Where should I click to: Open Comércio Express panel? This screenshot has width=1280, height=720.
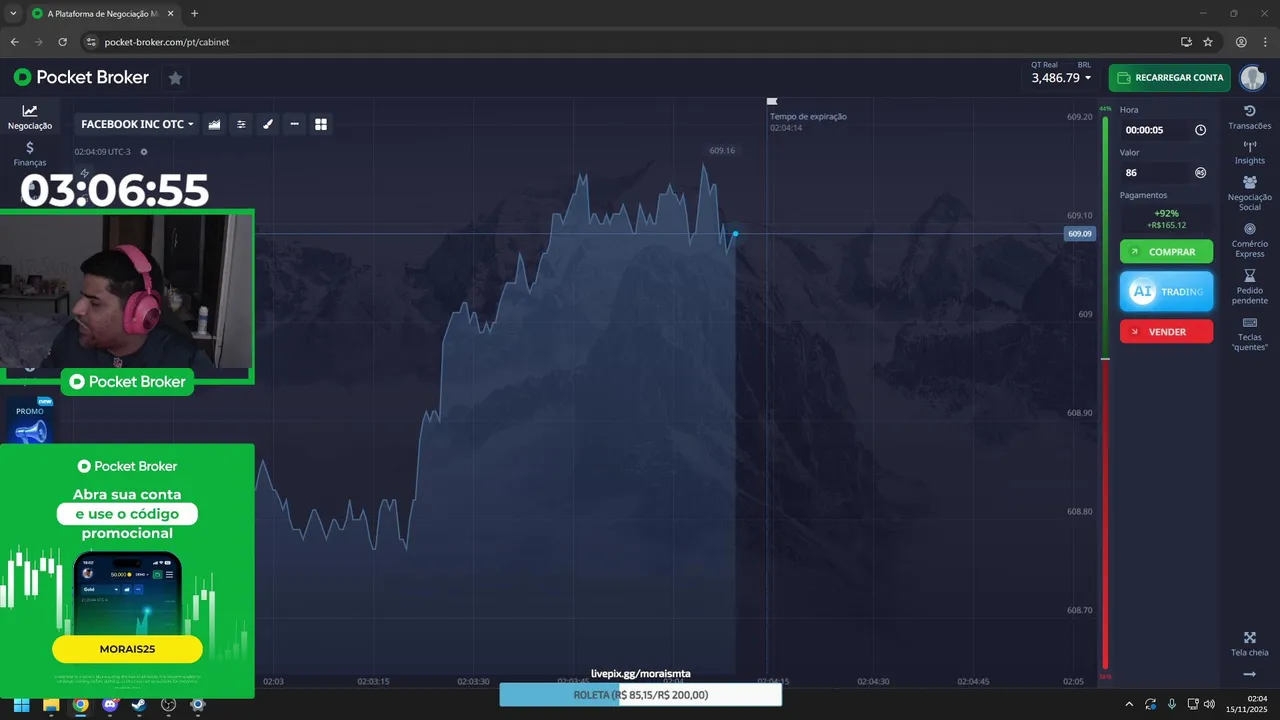click(x=1250, y=240)
